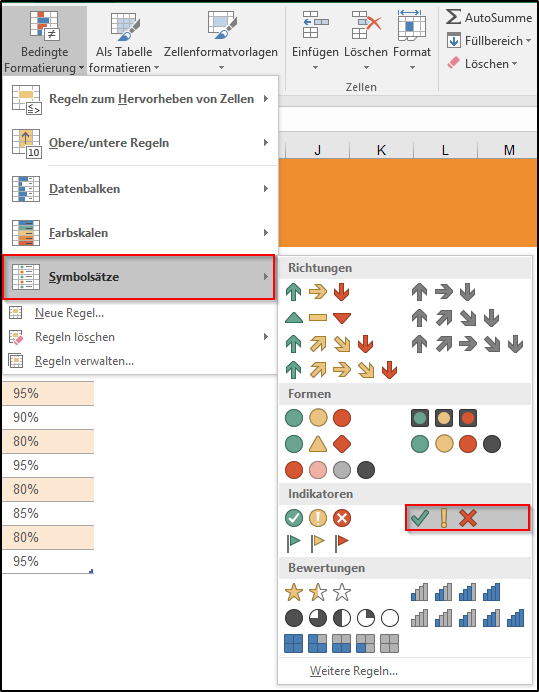The height and width of the screenshot is (692, 539).
Task: Choose the three colored flags icon set
Action: coord(318,543)
